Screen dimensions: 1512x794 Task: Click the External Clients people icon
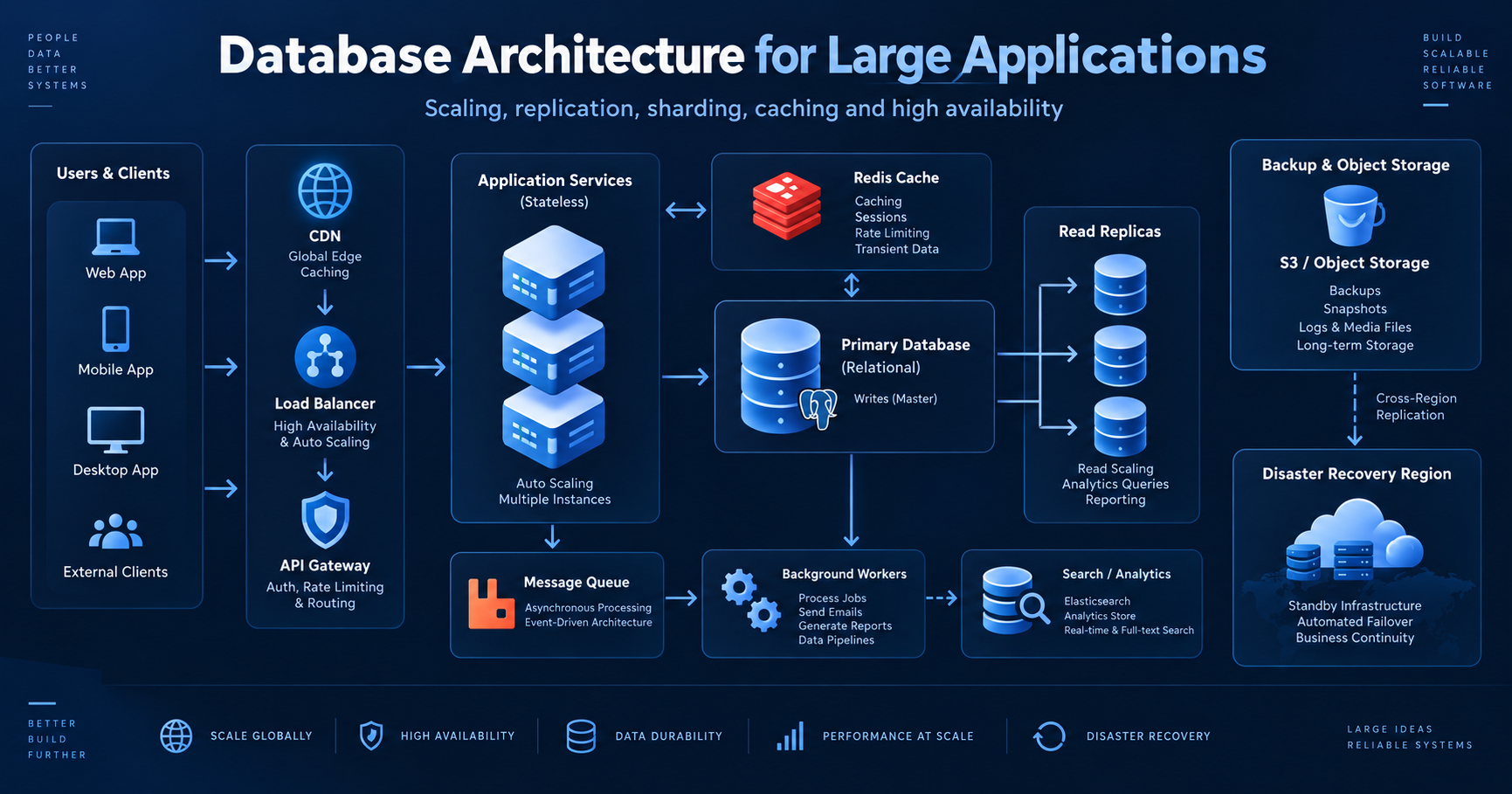coord(115,532)
